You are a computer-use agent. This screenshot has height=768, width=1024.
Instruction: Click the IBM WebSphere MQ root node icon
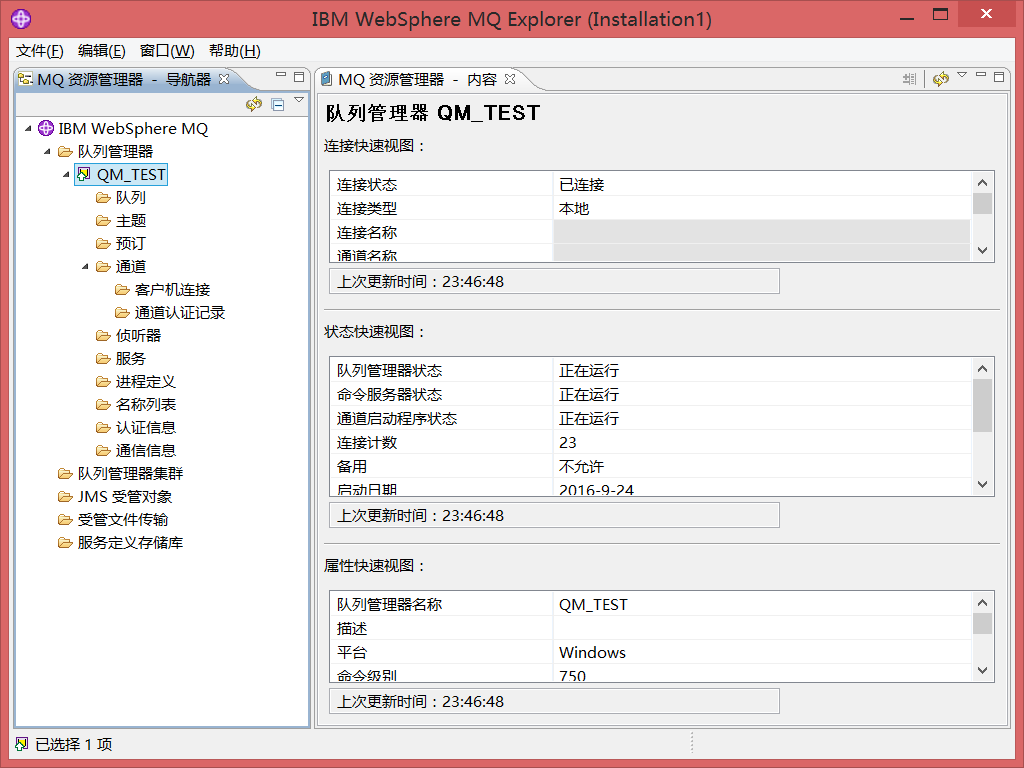(x=46, y=128)
